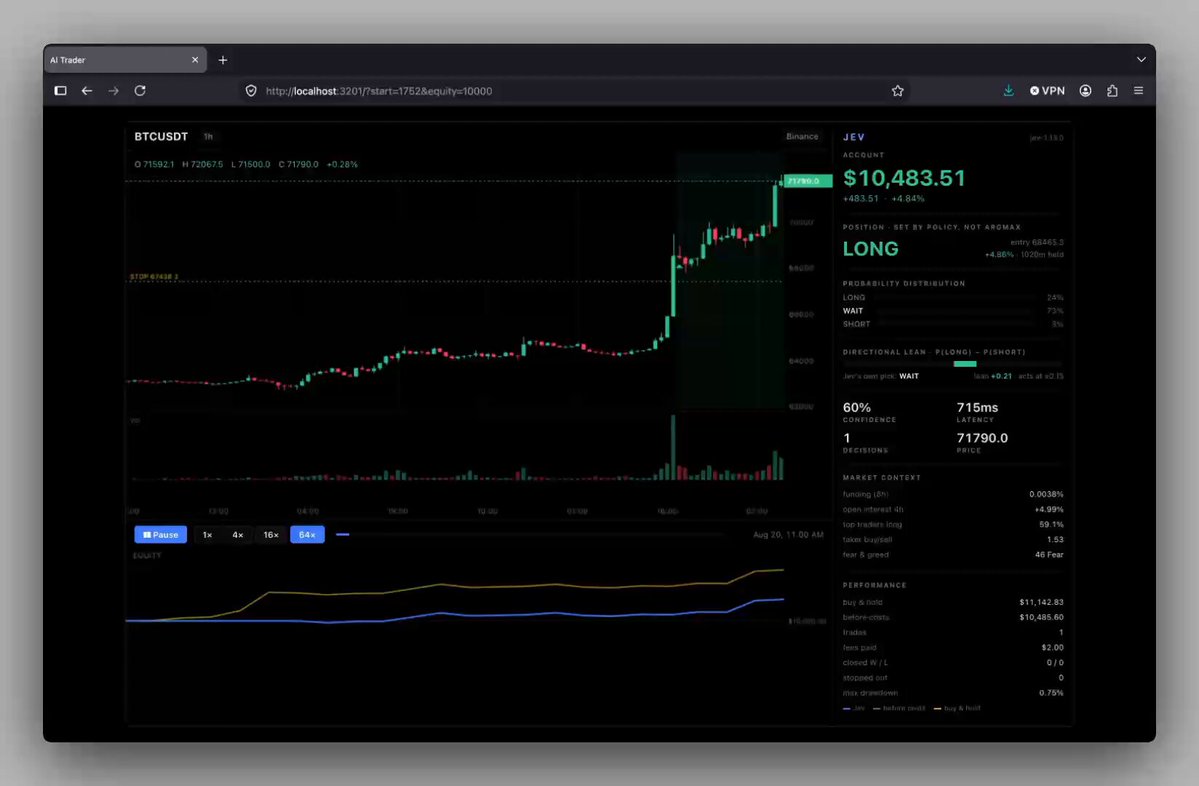This screenshot has height=786, width=1199.
Task: Open the account profile icon
Action: (x=1085, y=91)
